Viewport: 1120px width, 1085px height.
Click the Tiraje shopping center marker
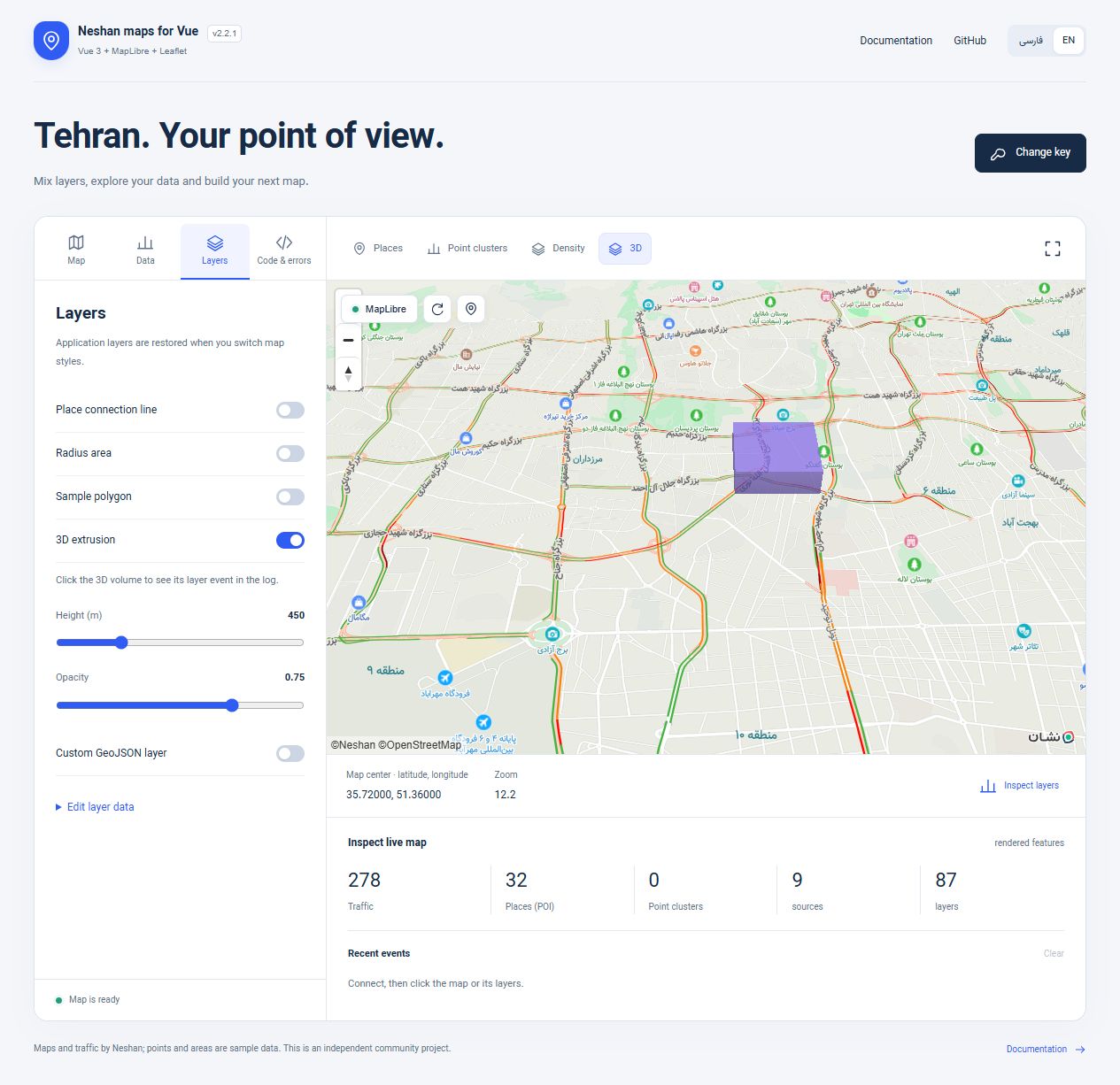566,404
